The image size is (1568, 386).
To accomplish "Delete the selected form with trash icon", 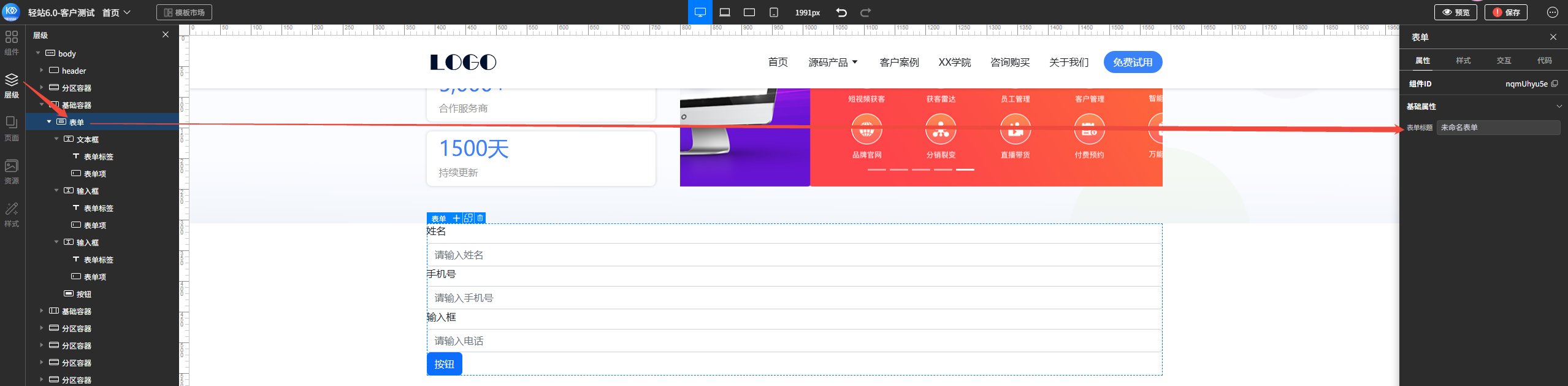I will (480, 218).
